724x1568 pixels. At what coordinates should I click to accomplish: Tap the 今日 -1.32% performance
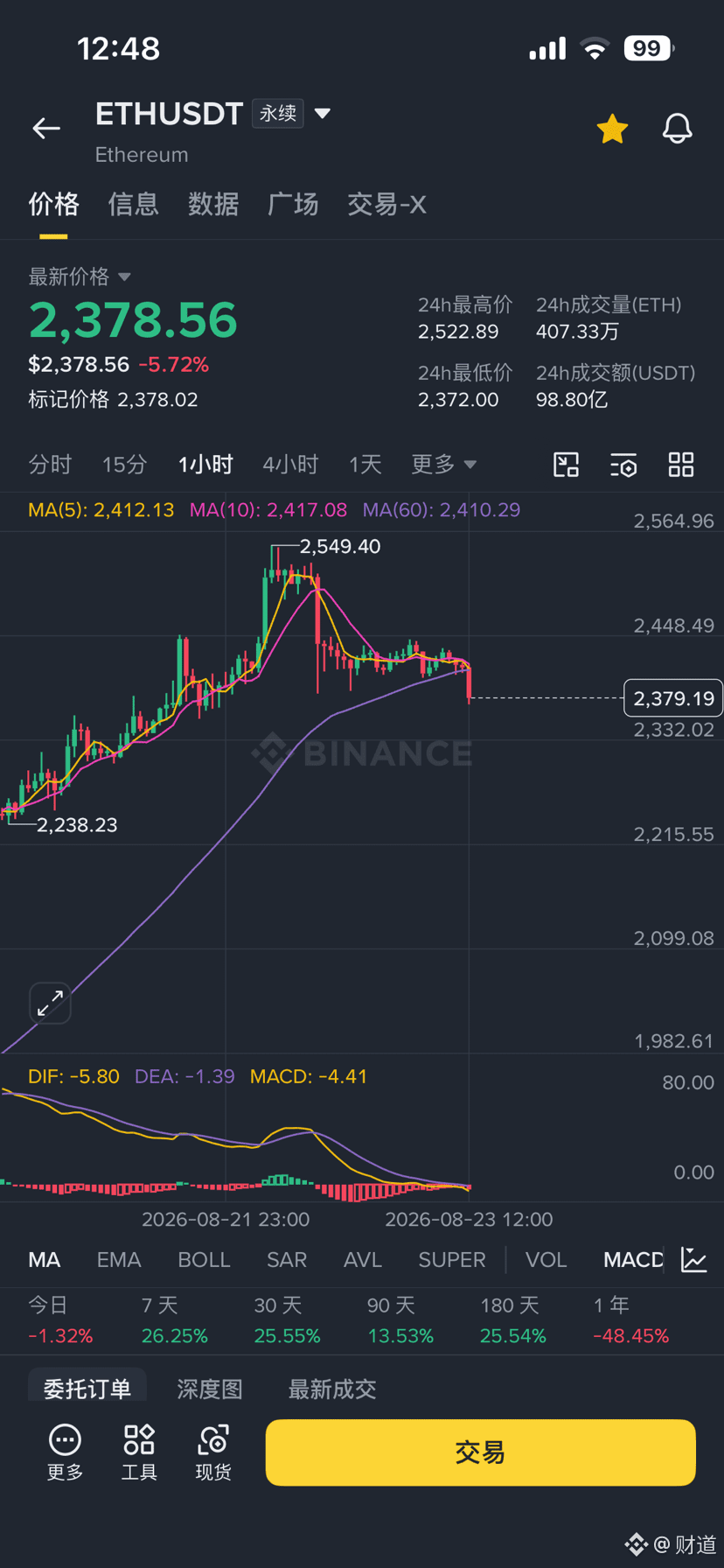[60, 1321]
